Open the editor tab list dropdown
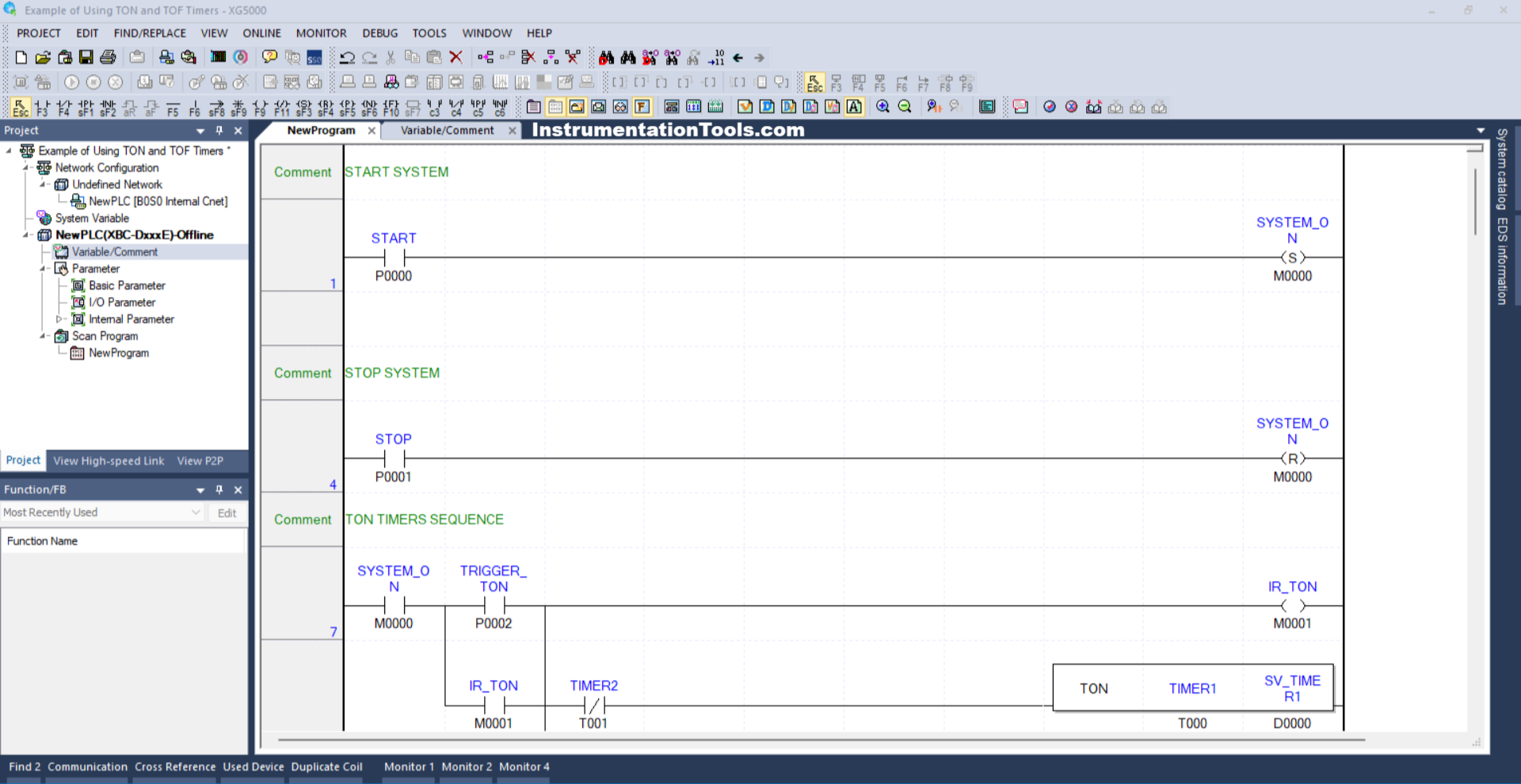This screenshot has width=1521, height=784. (1481, 131)
